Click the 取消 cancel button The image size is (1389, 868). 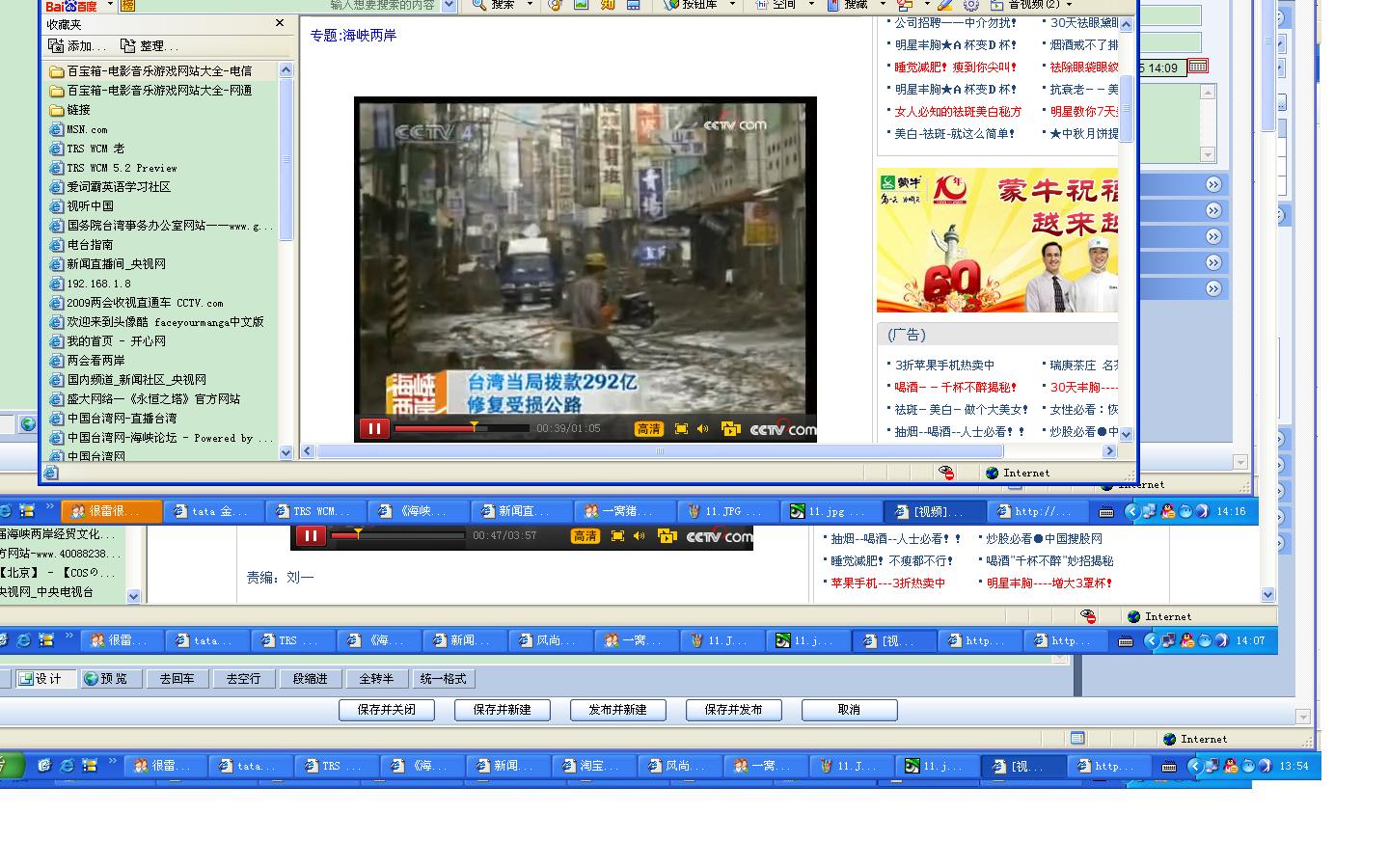pos(849,710)
